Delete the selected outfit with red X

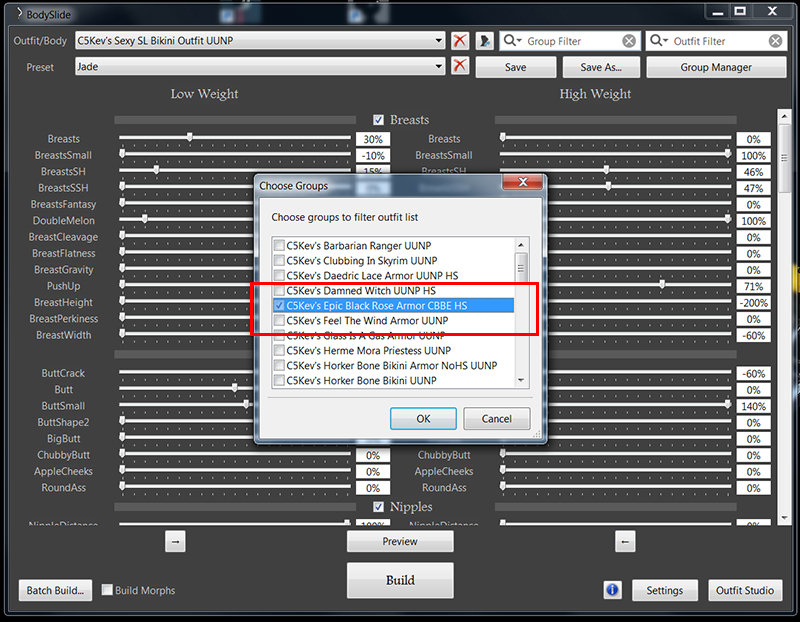(x=460, y=41)
